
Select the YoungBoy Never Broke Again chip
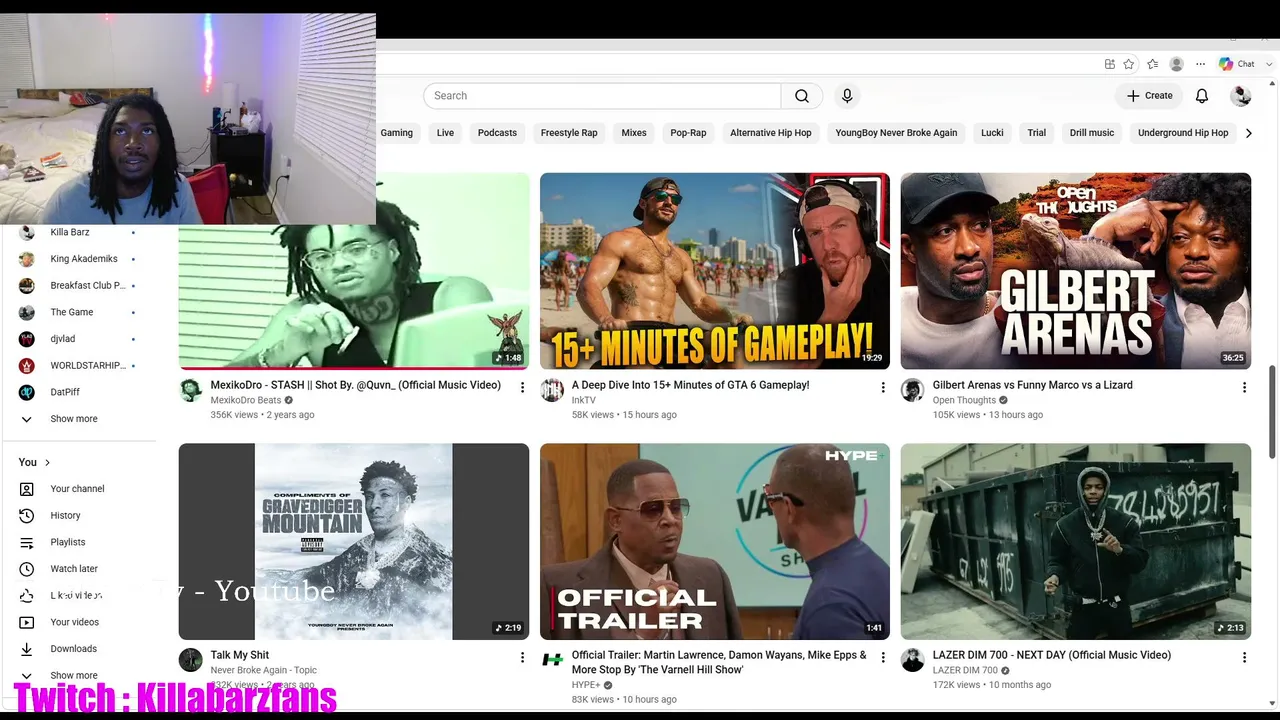point(896,133)
